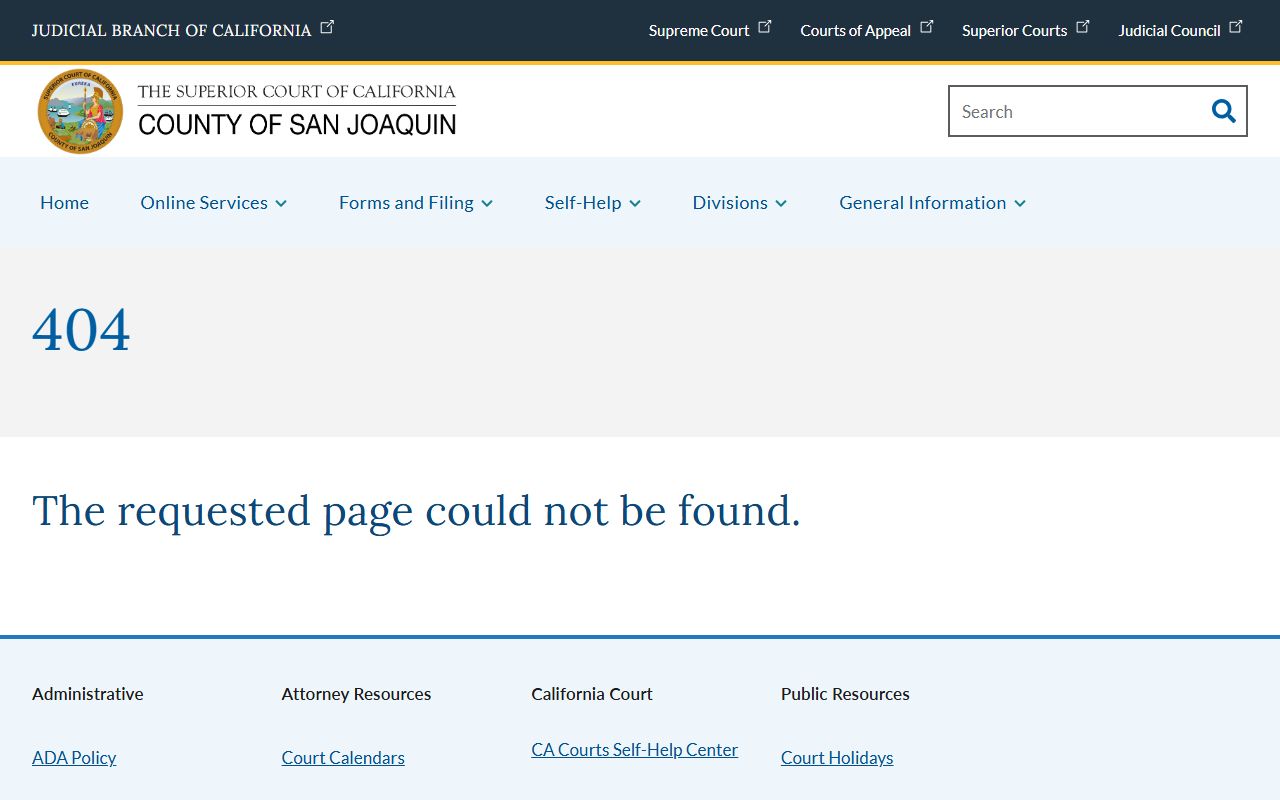Visit the Superior Courts link
The width and height of the screenshot is (1280, 800).
click(x=1014, y=30)
